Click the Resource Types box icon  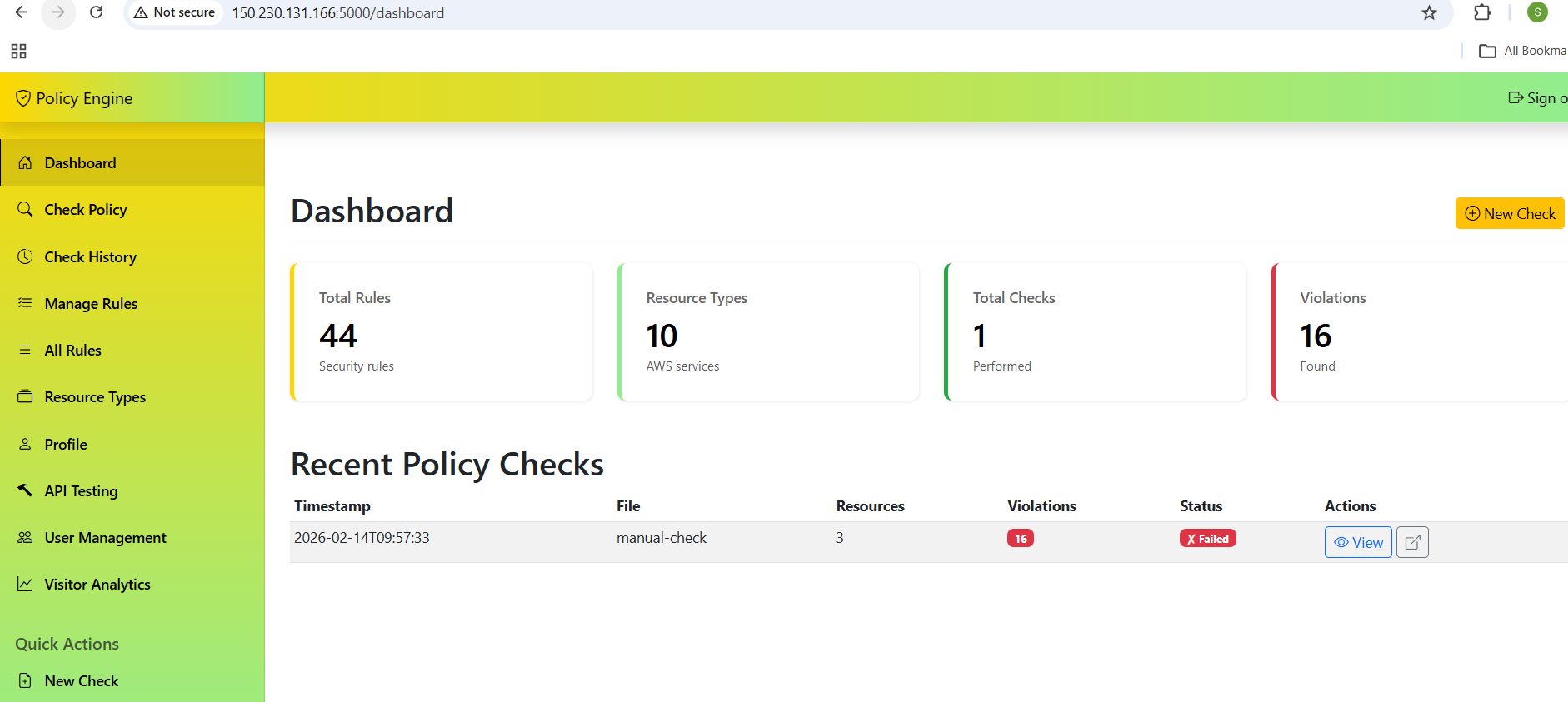coord(26,396)
